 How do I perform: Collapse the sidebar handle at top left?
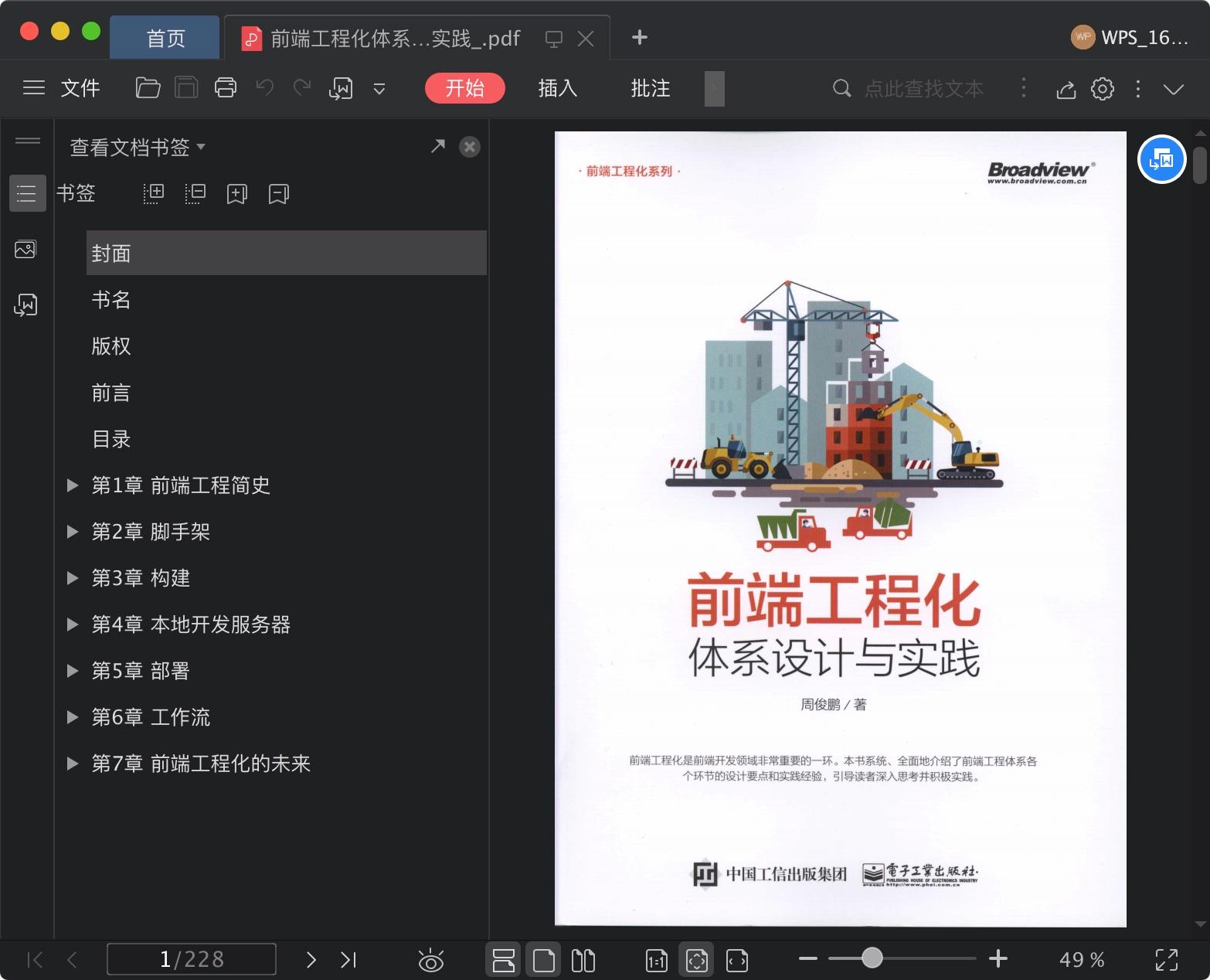28,141
